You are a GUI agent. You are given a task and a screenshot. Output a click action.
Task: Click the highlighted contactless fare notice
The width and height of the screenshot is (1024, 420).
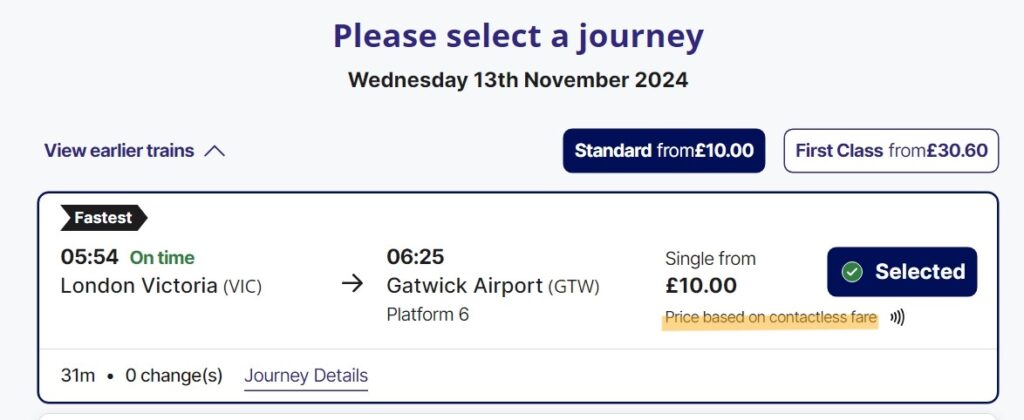point(770,318)
